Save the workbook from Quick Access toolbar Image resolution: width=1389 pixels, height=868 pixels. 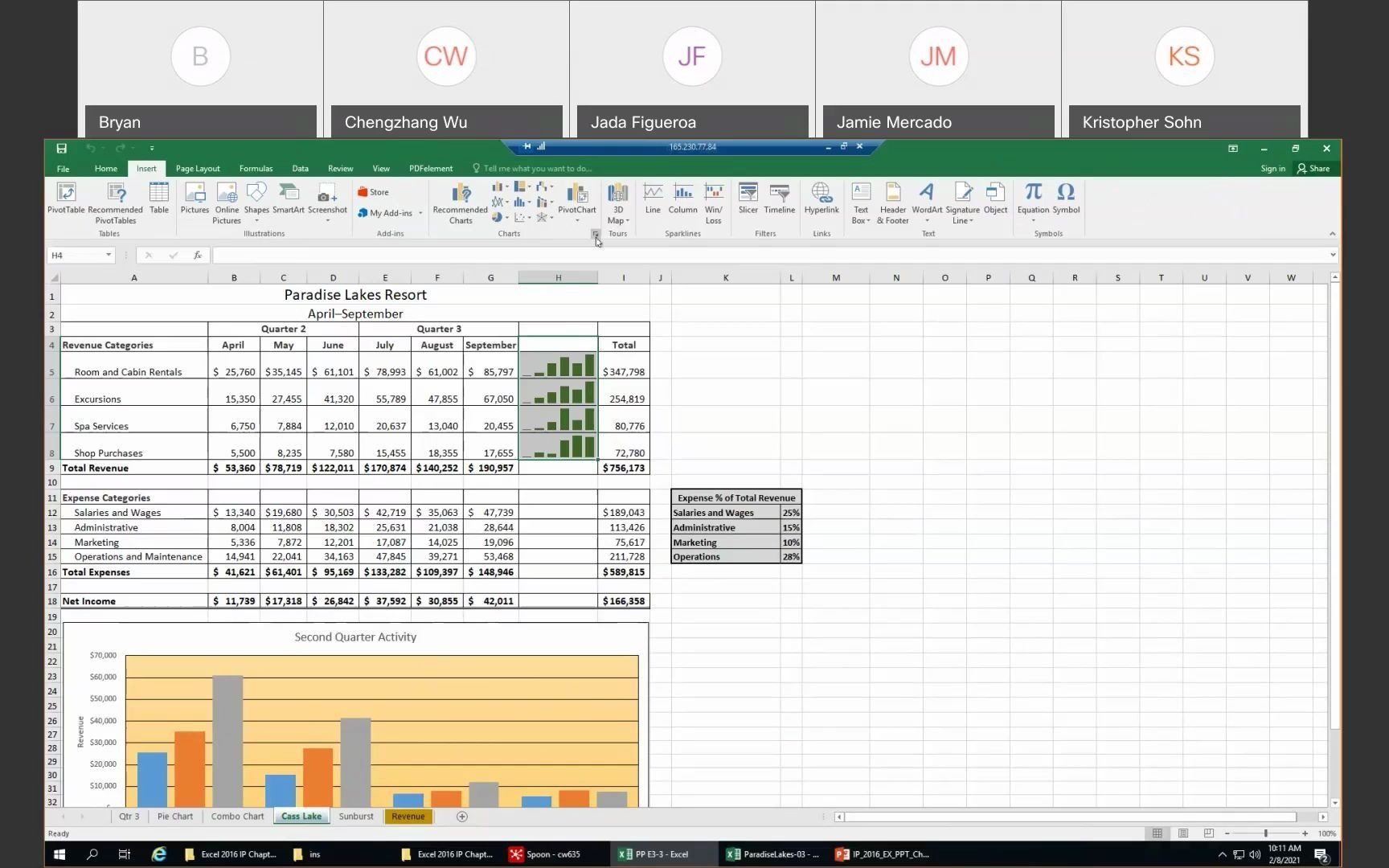61,148
